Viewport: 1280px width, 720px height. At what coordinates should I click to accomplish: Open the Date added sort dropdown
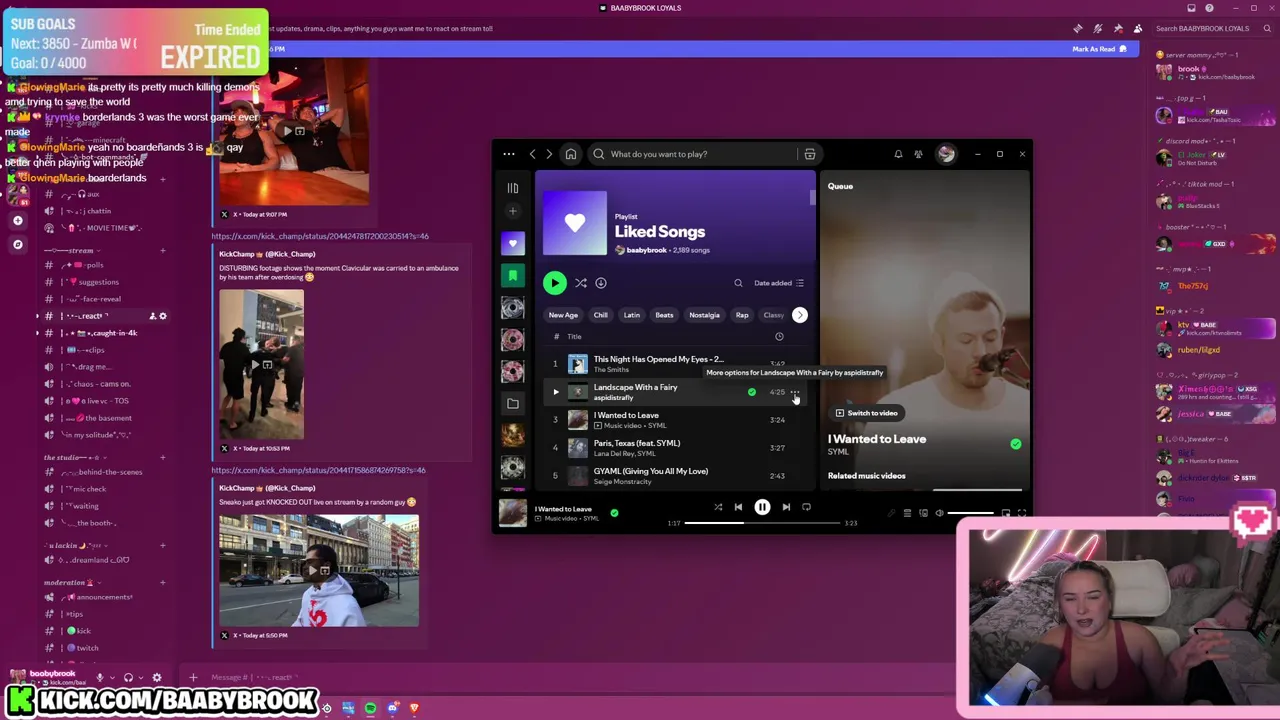779,283
